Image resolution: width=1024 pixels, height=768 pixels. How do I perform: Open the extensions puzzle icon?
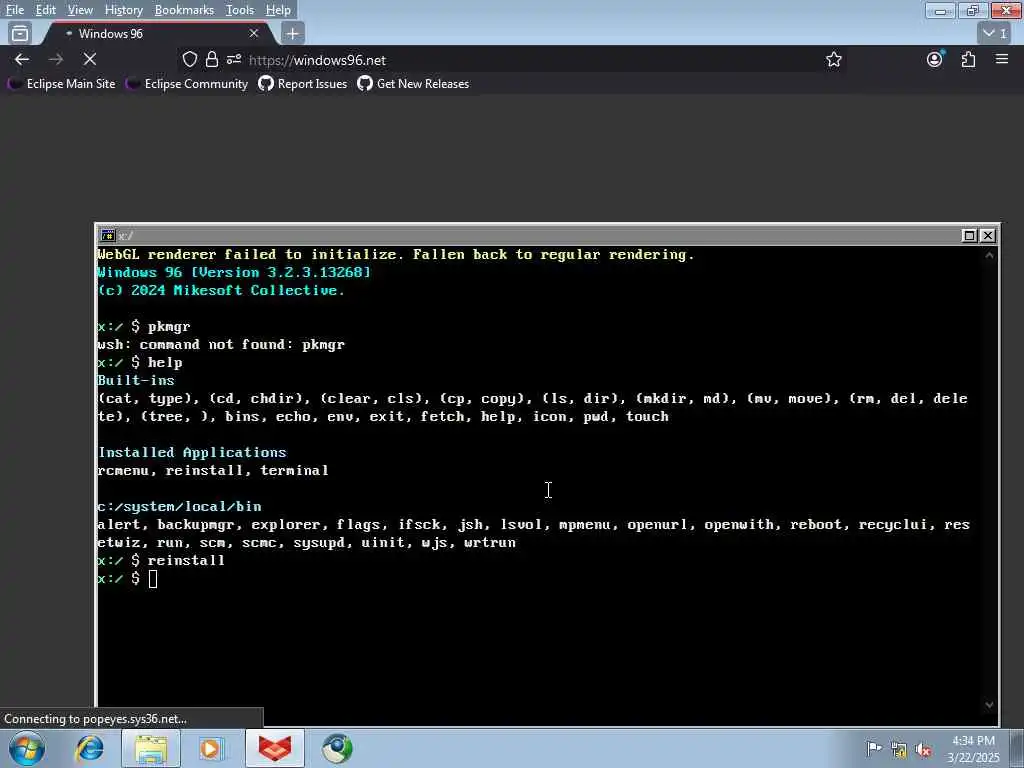968,59
